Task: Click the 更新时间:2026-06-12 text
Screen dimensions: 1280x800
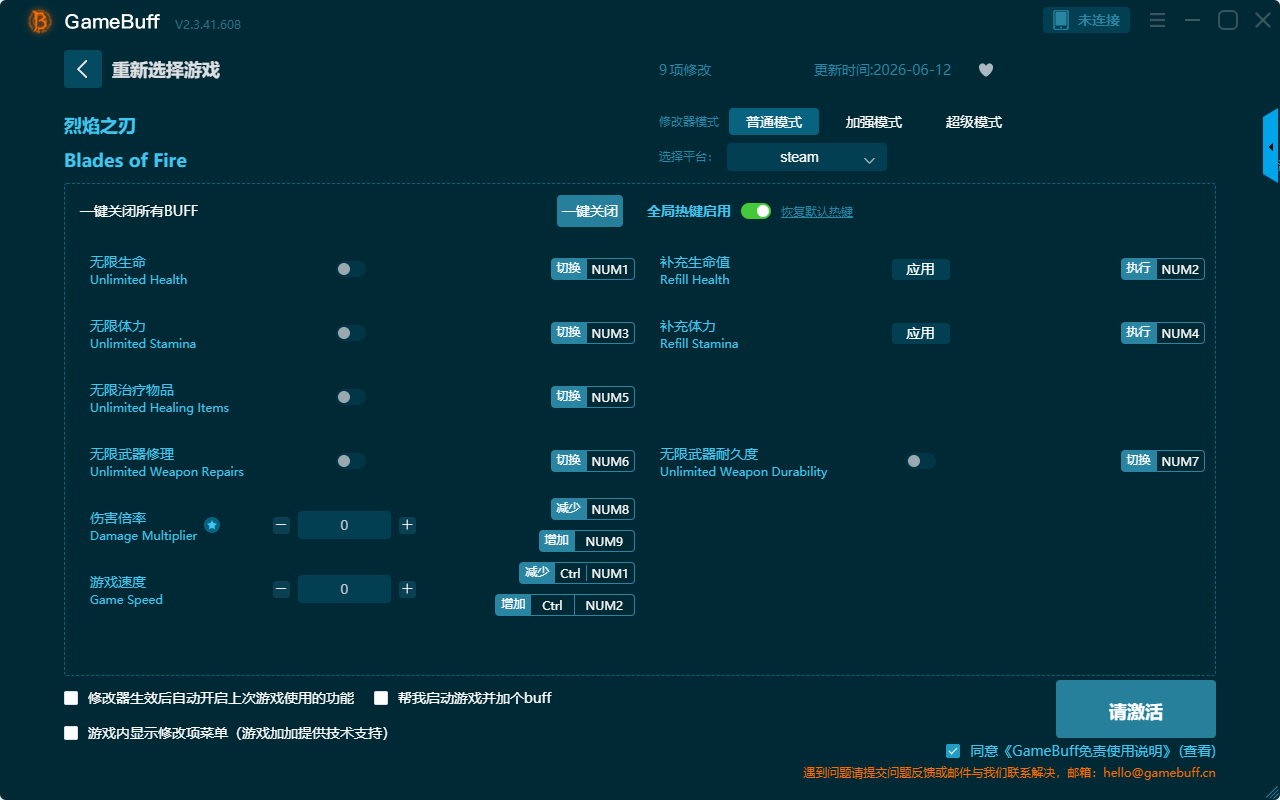Action: tap(883, 70)
